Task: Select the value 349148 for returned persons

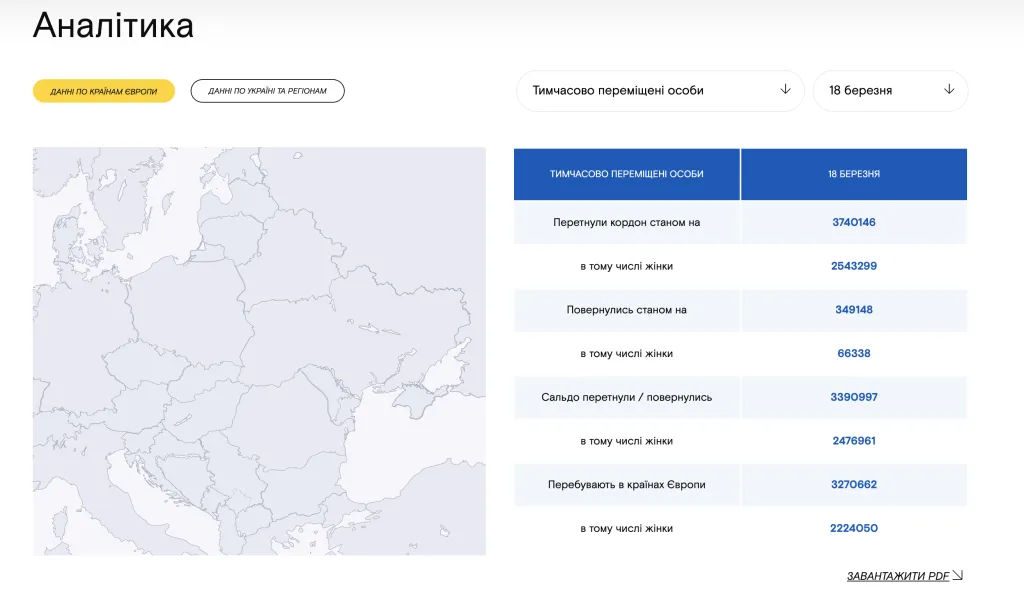Action: coord(853,310)
